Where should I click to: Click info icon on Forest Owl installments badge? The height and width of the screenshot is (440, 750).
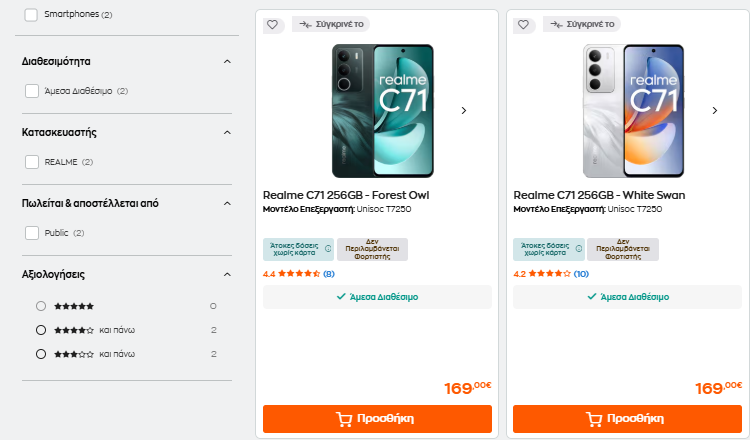(x=328, y=249)
